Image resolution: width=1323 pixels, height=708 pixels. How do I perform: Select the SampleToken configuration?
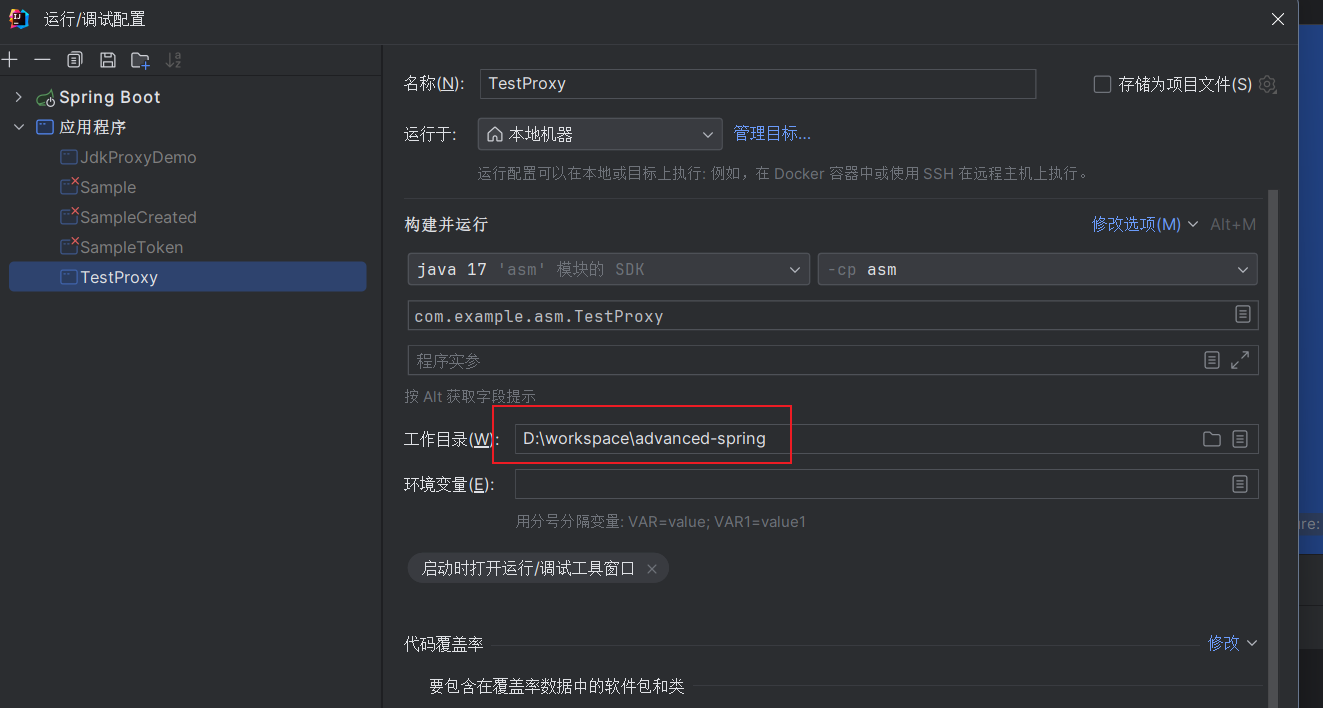click(131, 247)
